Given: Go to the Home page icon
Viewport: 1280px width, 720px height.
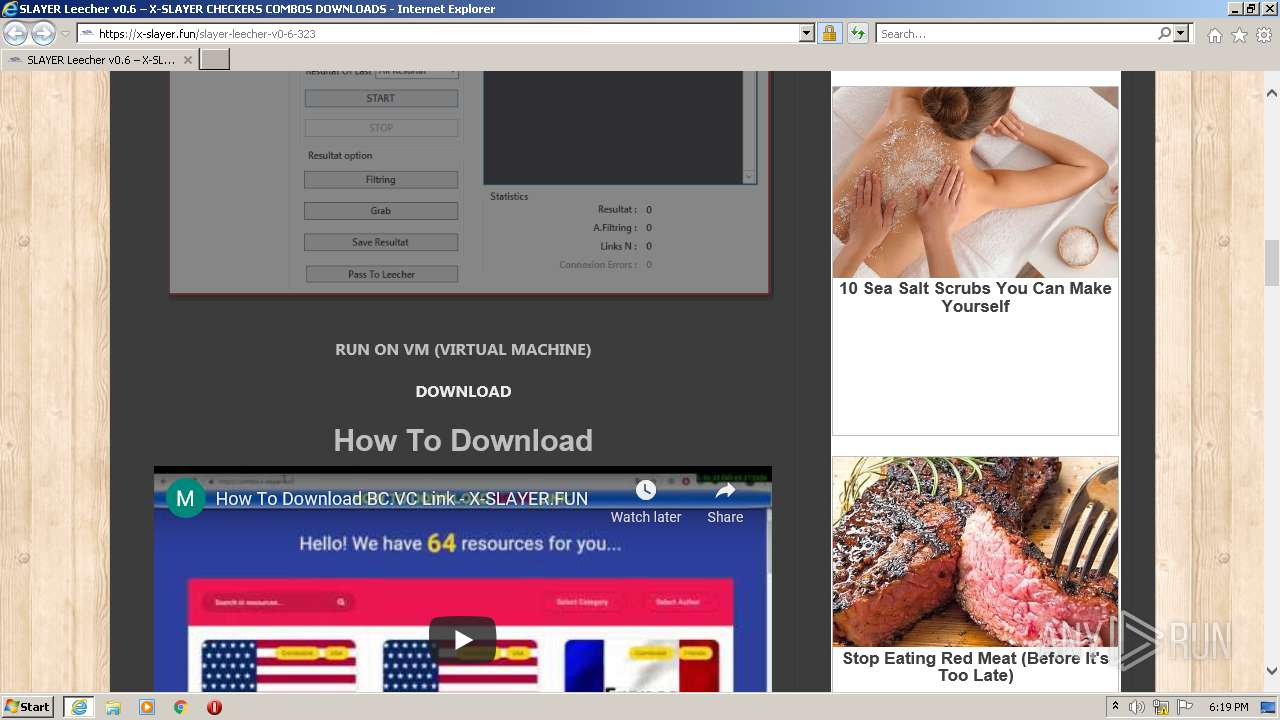Looking at the screenshot, I should [1214, 35].
